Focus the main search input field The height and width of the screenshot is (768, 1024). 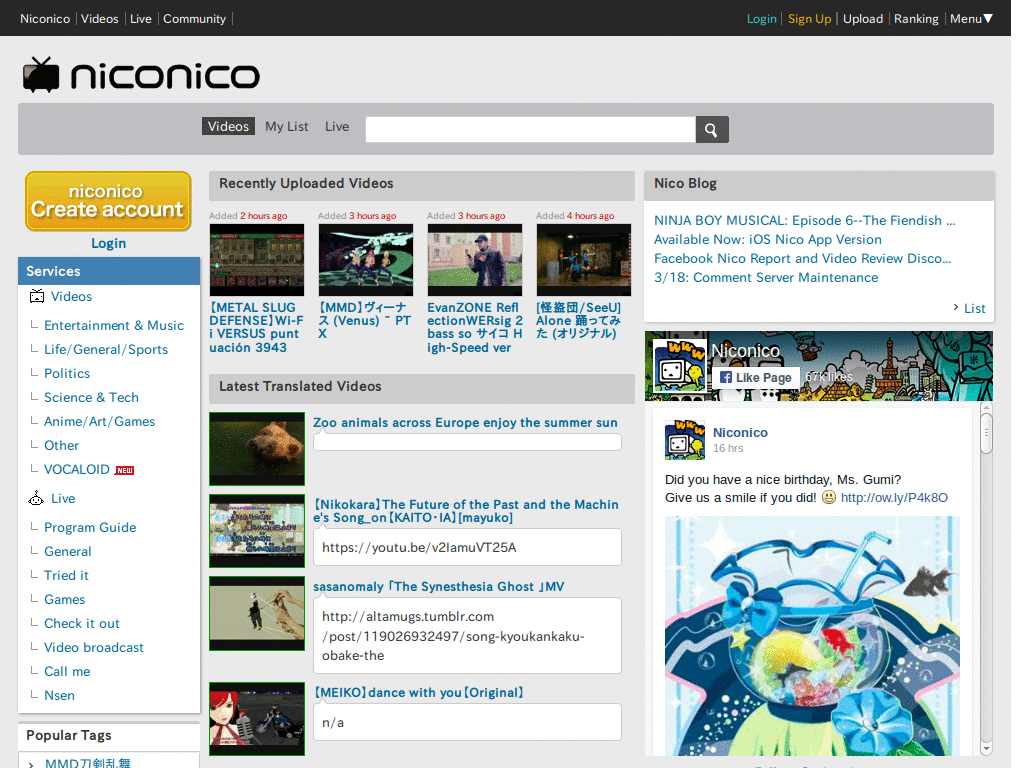point(530,129)
